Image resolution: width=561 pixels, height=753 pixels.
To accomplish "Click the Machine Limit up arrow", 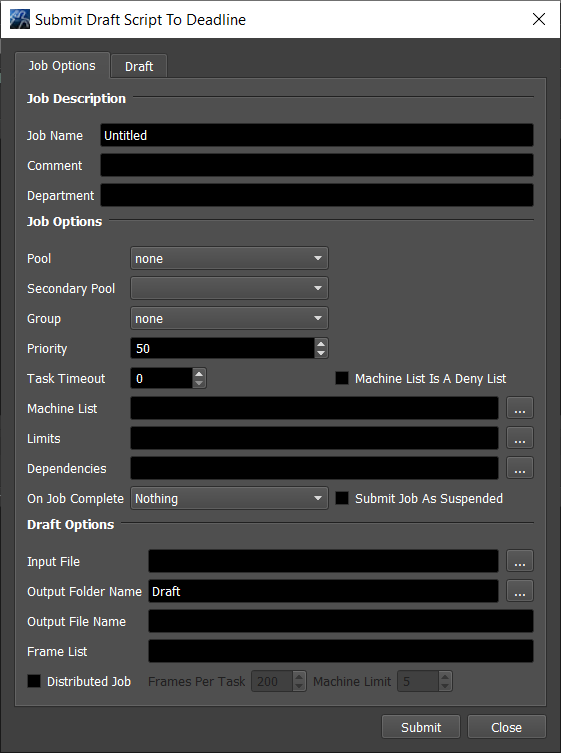I will point(445,676).
